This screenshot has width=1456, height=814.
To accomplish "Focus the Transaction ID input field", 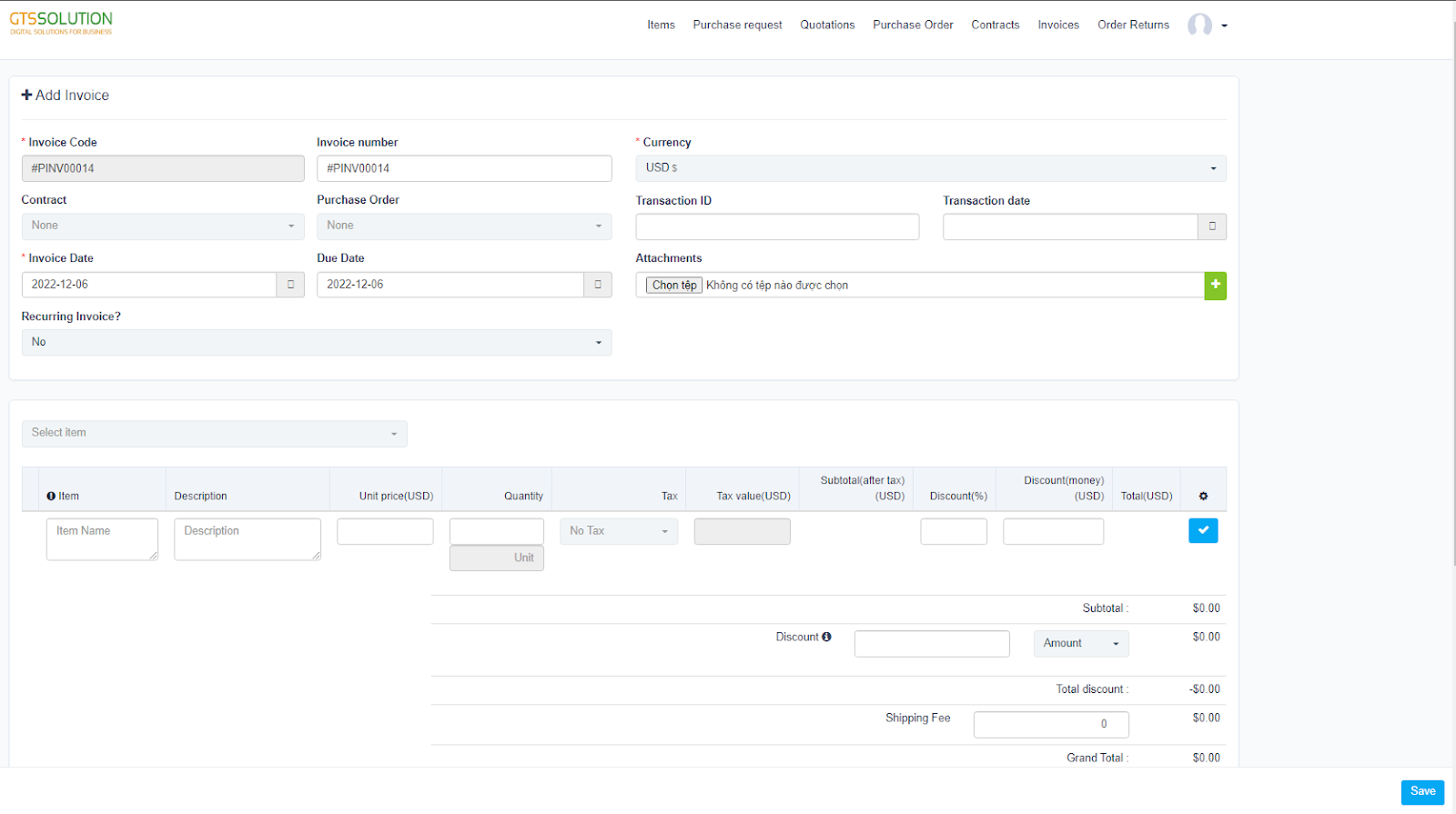I will pyautogui.click(x=776, y=227).
